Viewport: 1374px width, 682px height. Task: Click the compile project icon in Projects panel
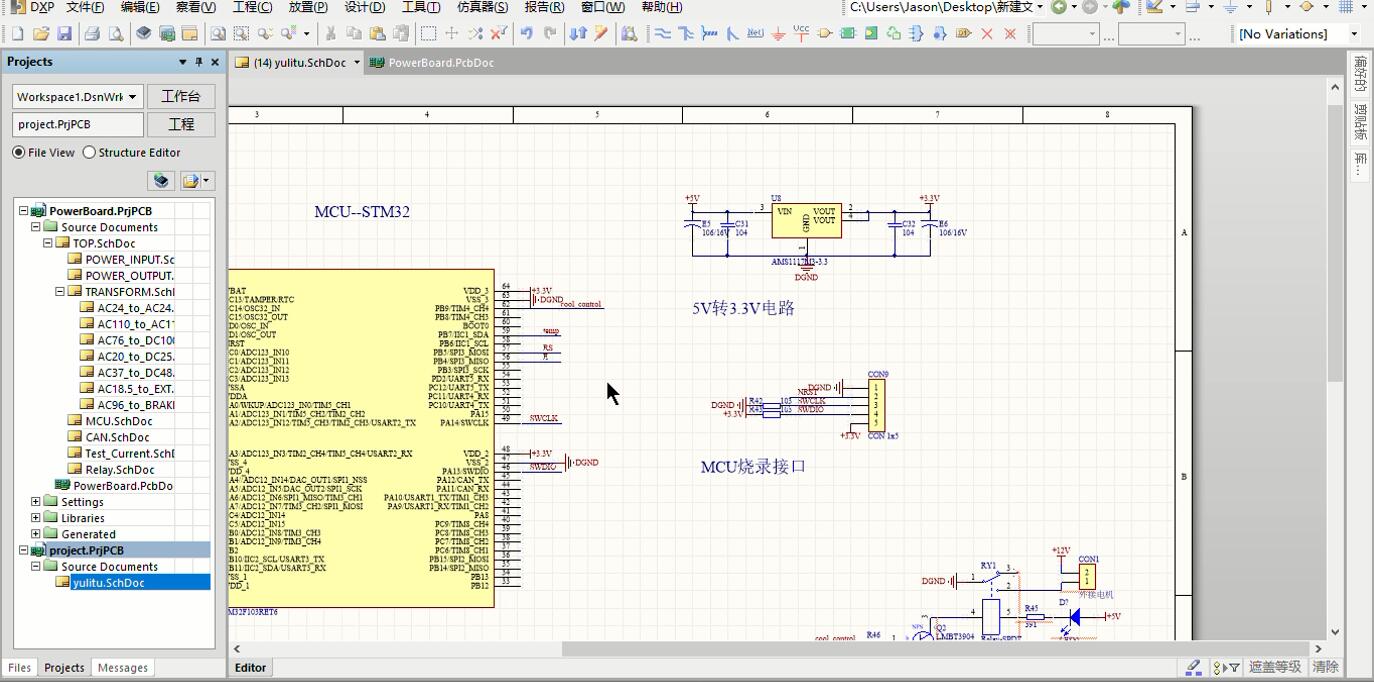(x=161, y=181)
